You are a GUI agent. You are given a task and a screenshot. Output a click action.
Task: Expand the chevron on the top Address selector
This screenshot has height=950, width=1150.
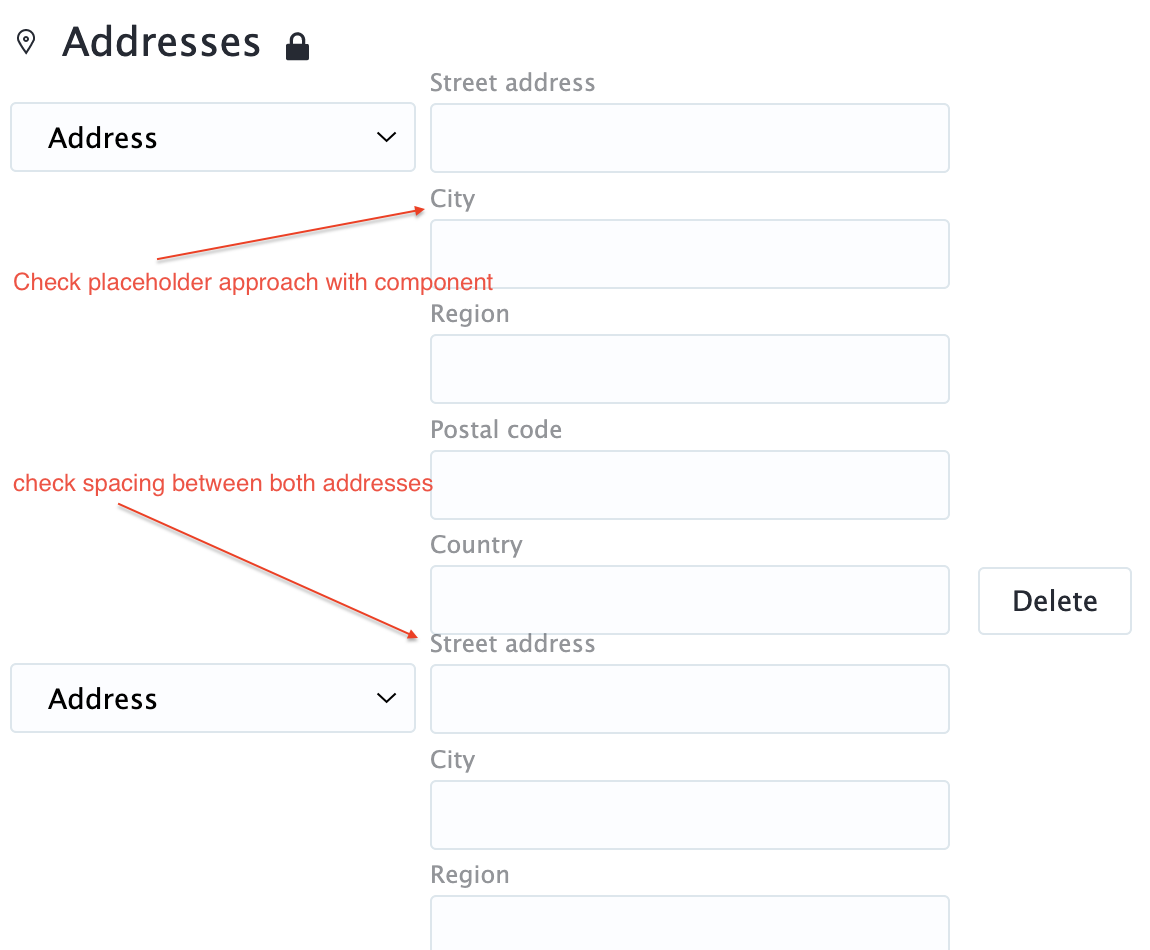[x=385, y=137]
